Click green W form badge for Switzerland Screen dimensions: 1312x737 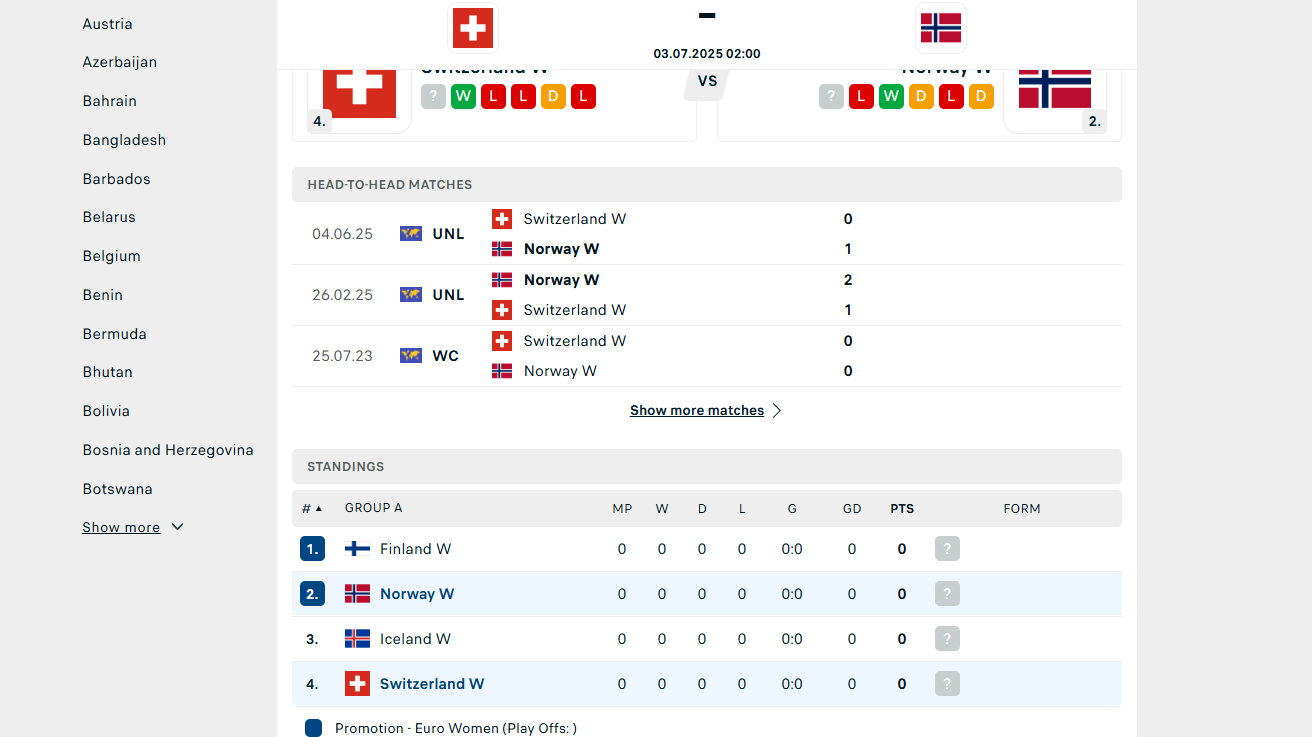pos(463,96)
